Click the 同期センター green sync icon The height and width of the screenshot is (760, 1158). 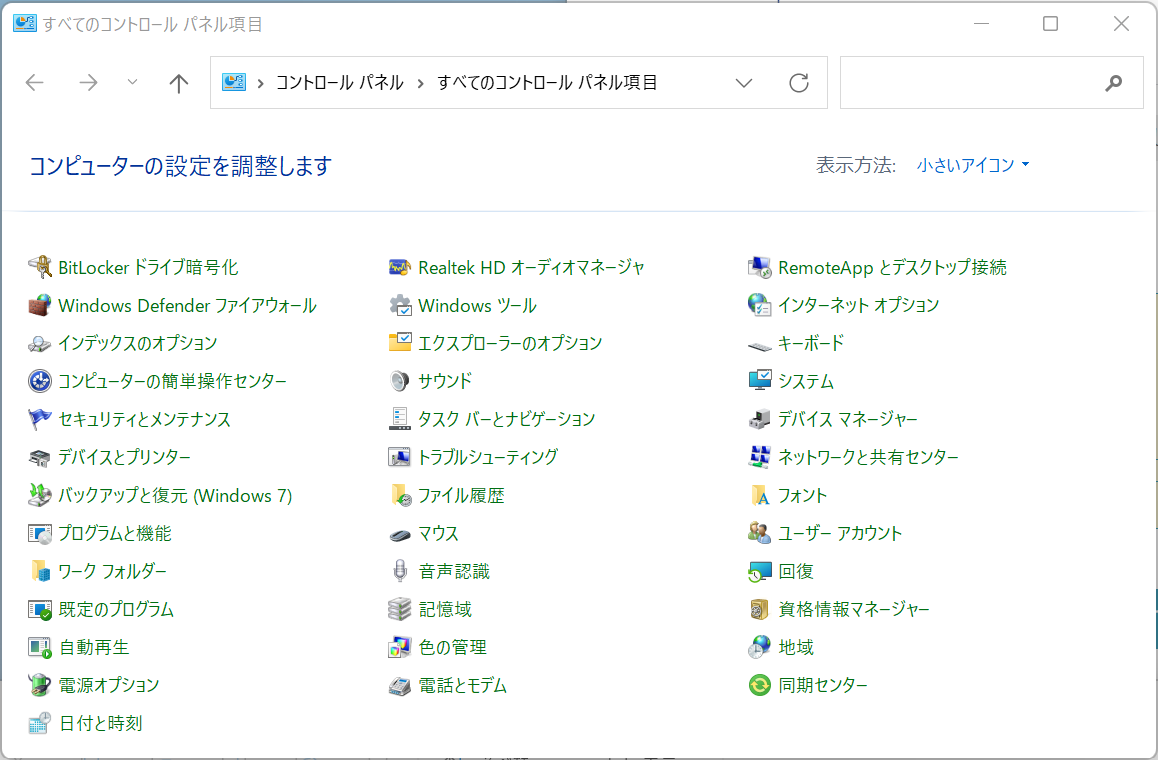point(759,685)
